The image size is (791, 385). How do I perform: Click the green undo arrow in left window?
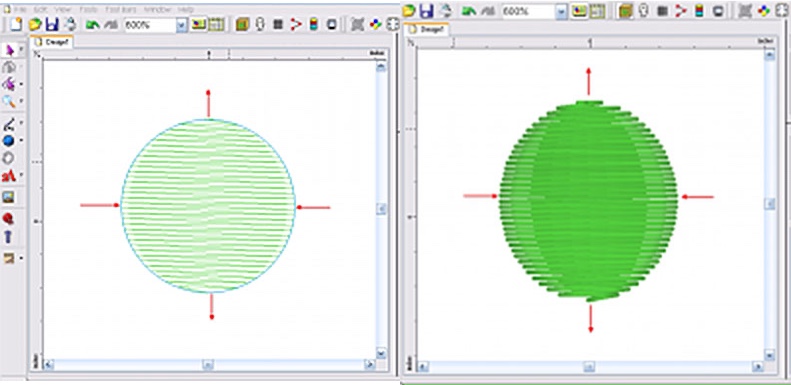point(92,25)
